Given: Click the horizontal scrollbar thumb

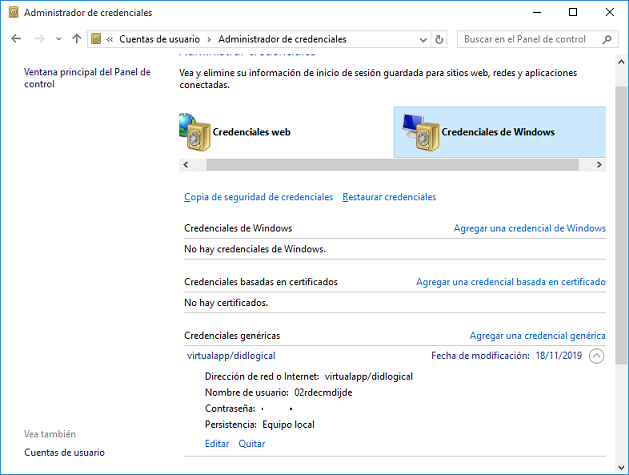Looking at the screenshot, I should pyautogui.click(x=392, y=164).
